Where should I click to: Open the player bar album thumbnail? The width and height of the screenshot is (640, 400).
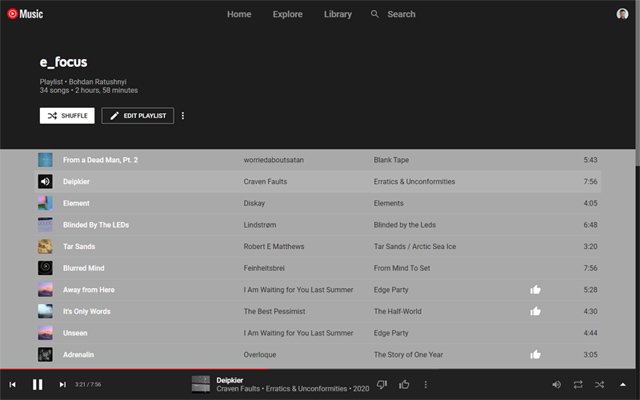(x=201, y=384)
